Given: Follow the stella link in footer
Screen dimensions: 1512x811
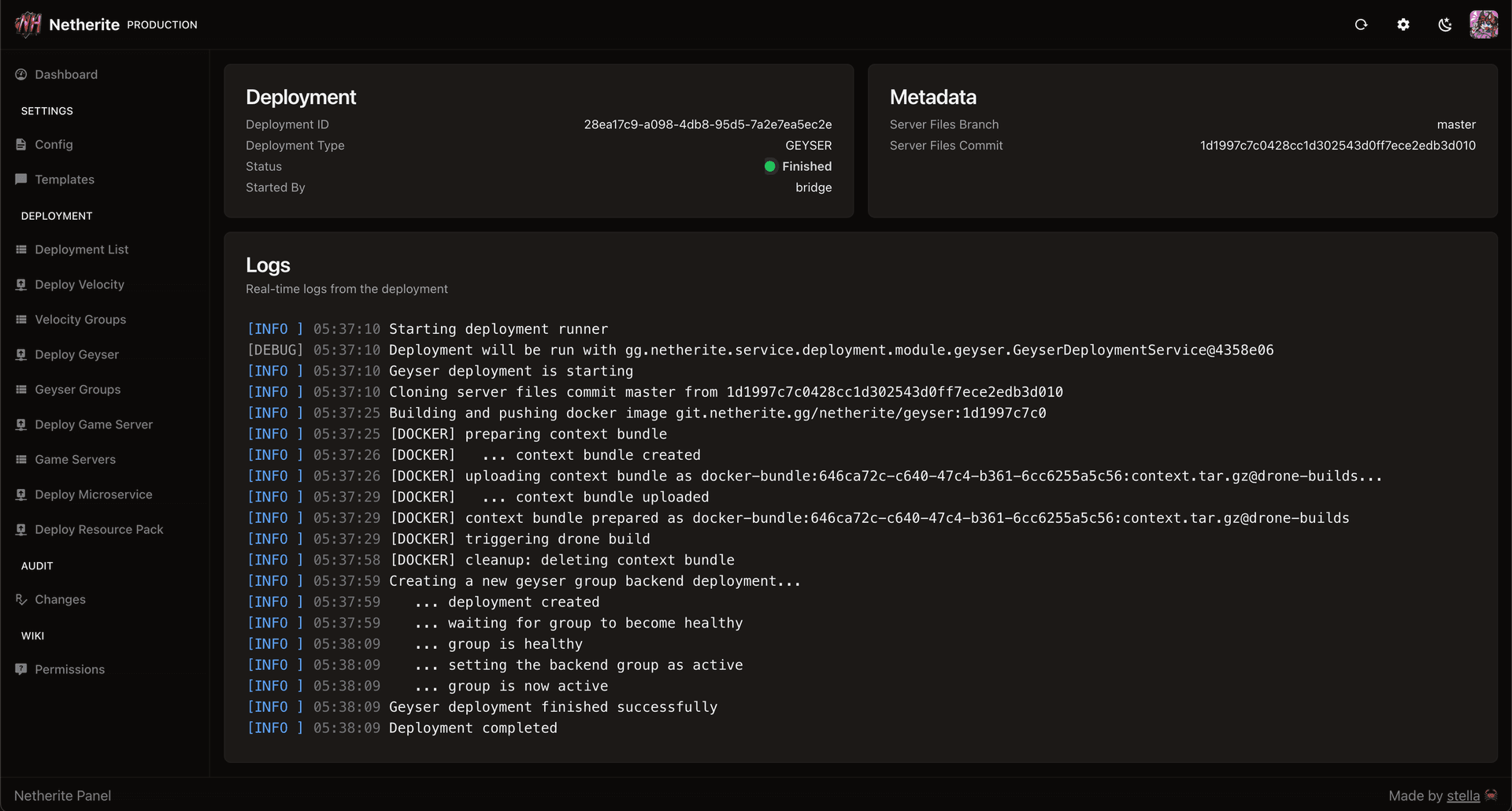Looking at the screenshot, I should click(x=1462, y=796).
